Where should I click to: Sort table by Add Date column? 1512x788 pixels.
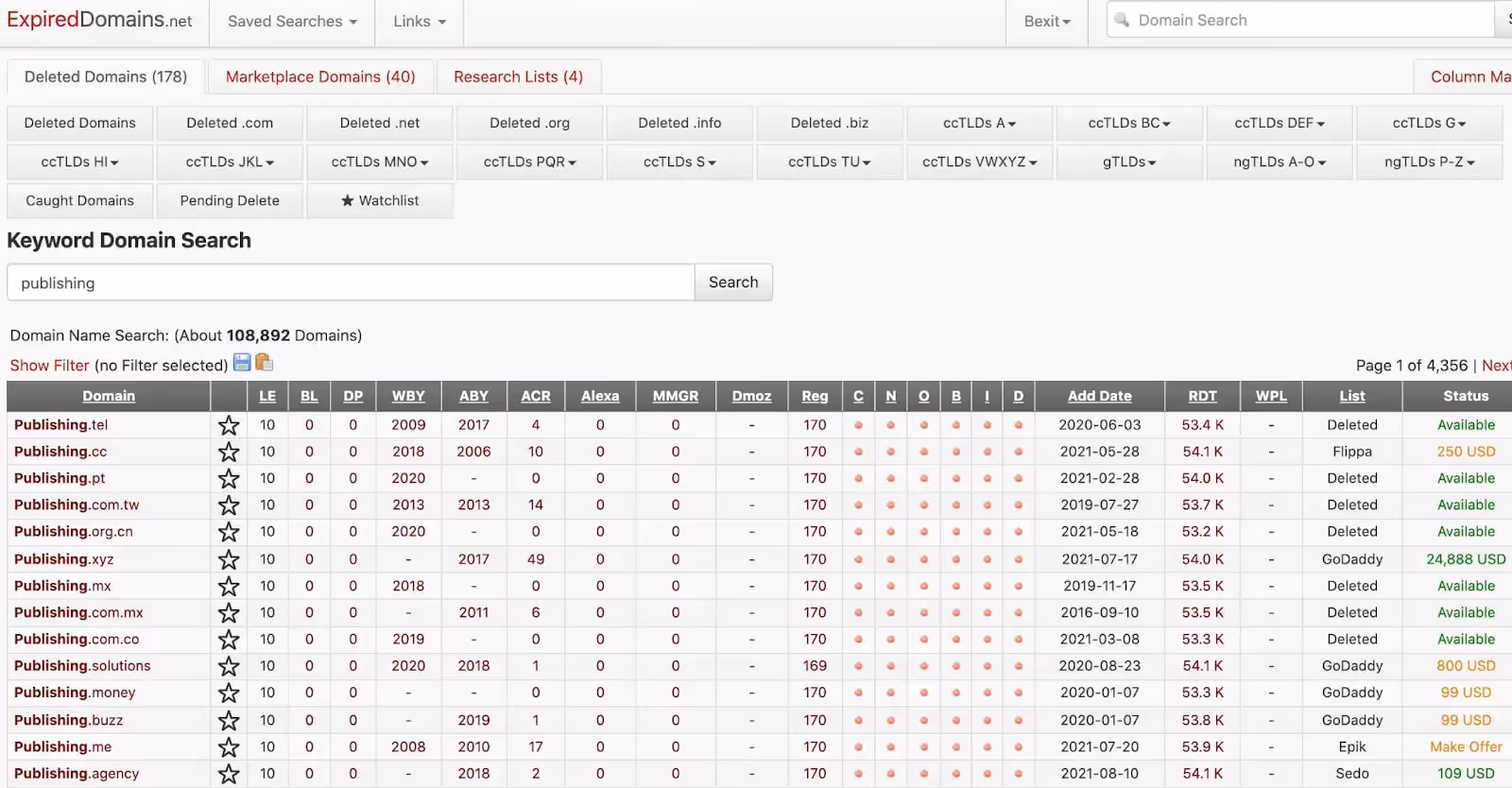[x=1099, y=396]
